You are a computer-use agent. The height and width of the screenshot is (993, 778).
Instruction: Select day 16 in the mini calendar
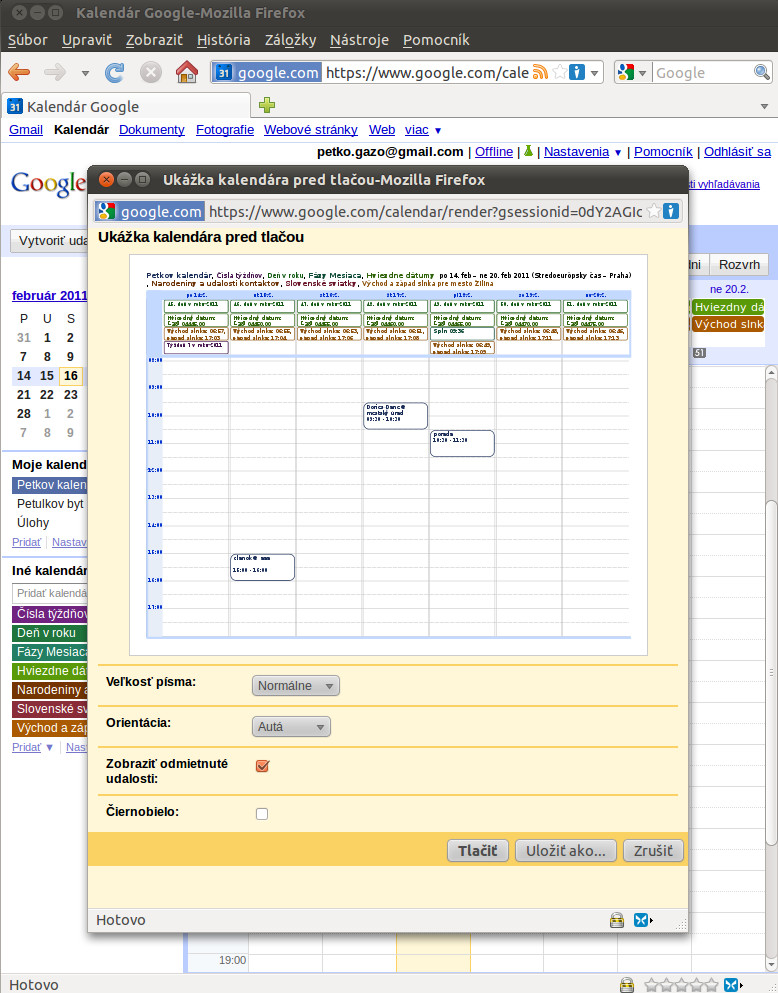70,376
